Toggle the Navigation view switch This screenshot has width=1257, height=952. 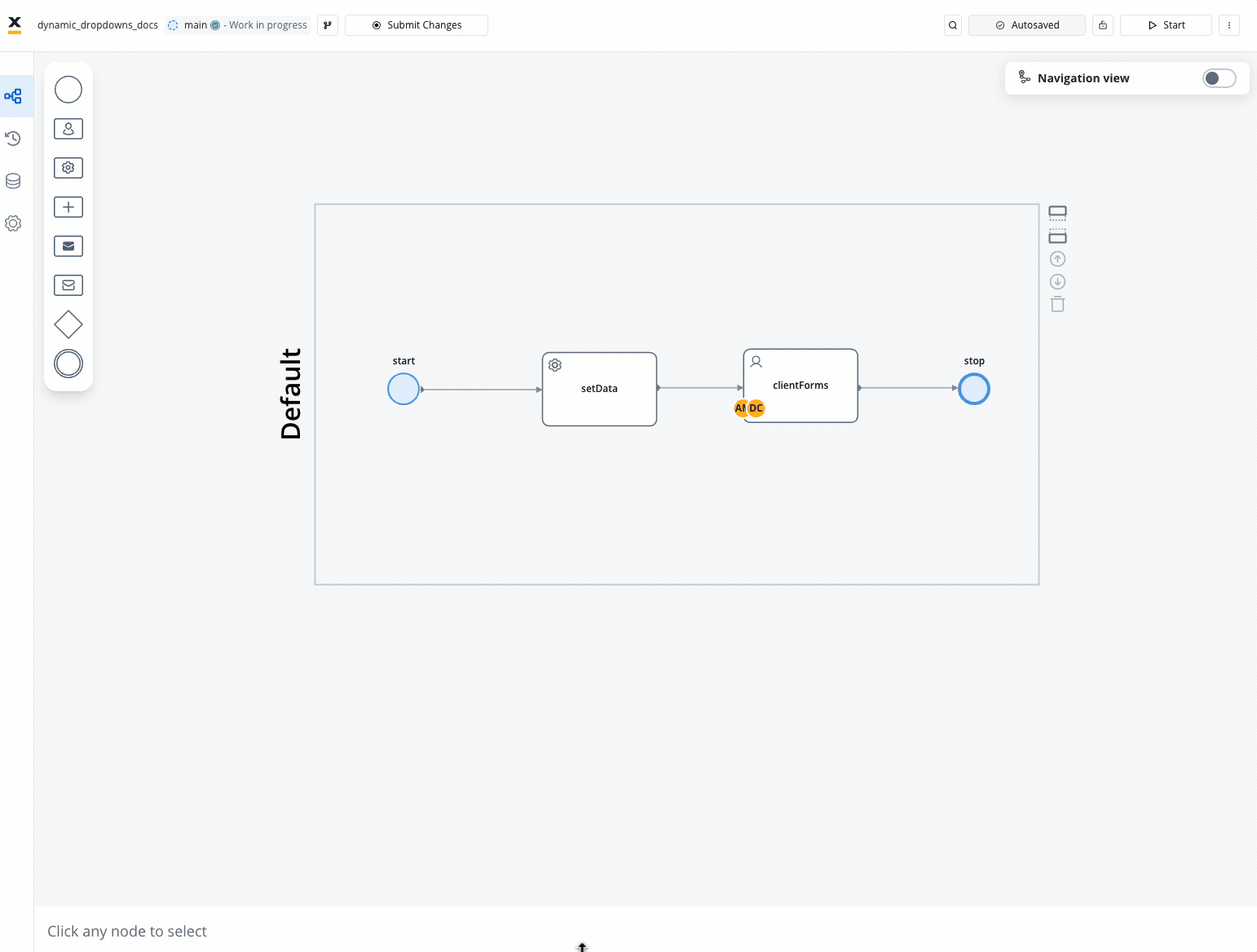(1220, 78)
